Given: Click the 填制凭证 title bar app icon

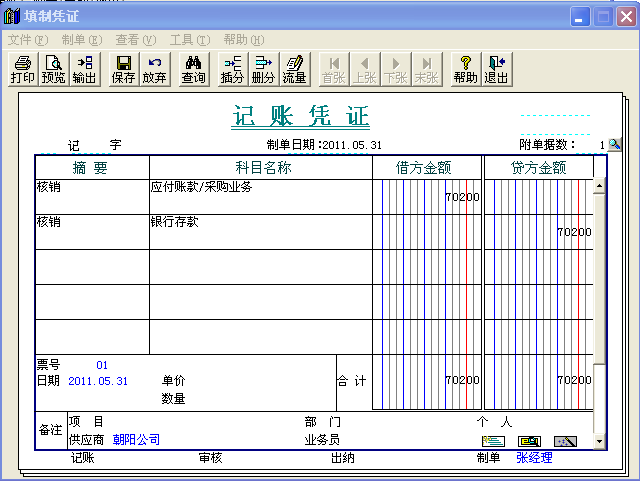Looking at the screenshot, I should point(11,16).
